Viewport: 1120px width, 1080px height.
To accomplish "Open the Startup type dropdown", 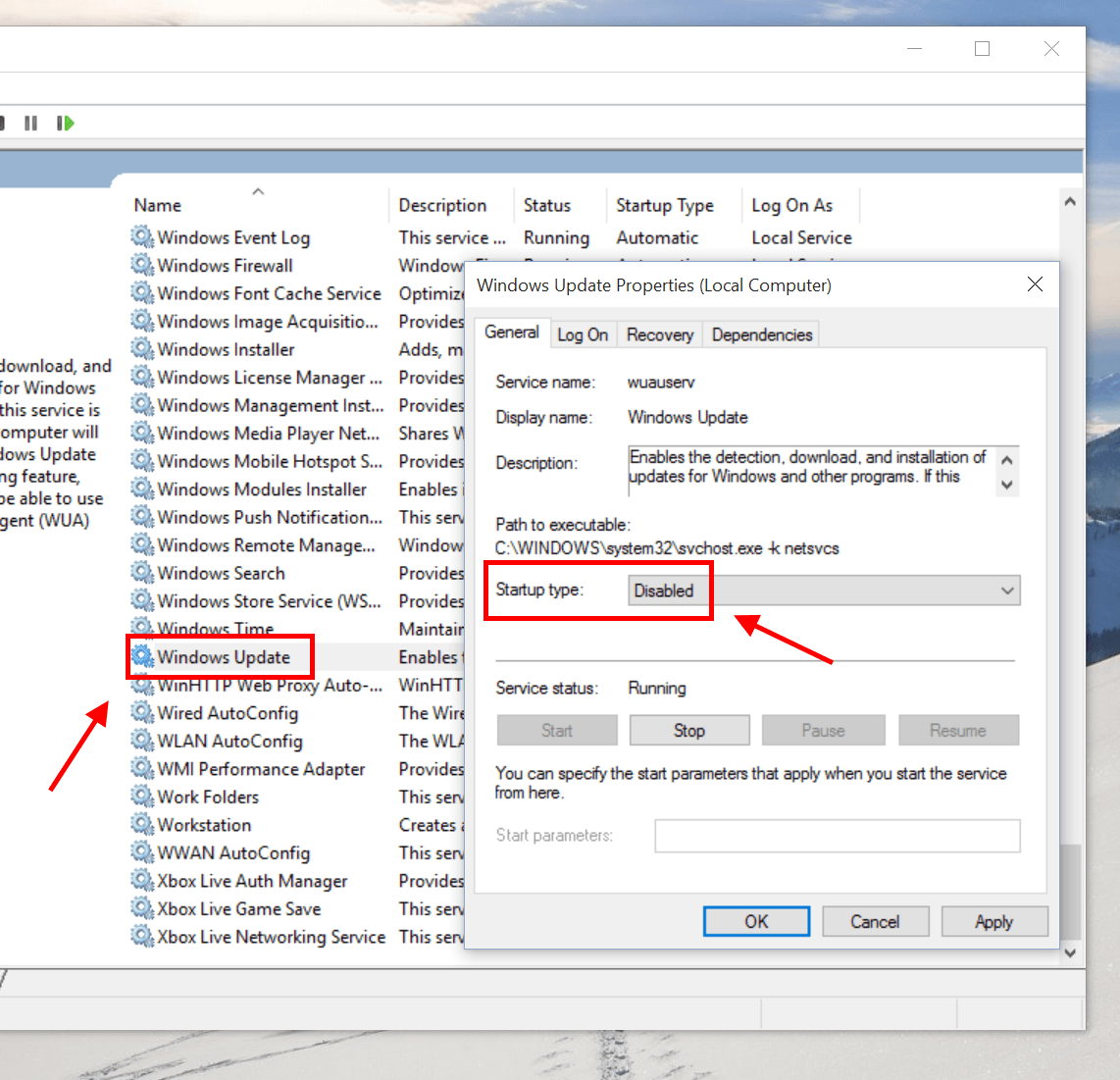I will pos(824,591).
